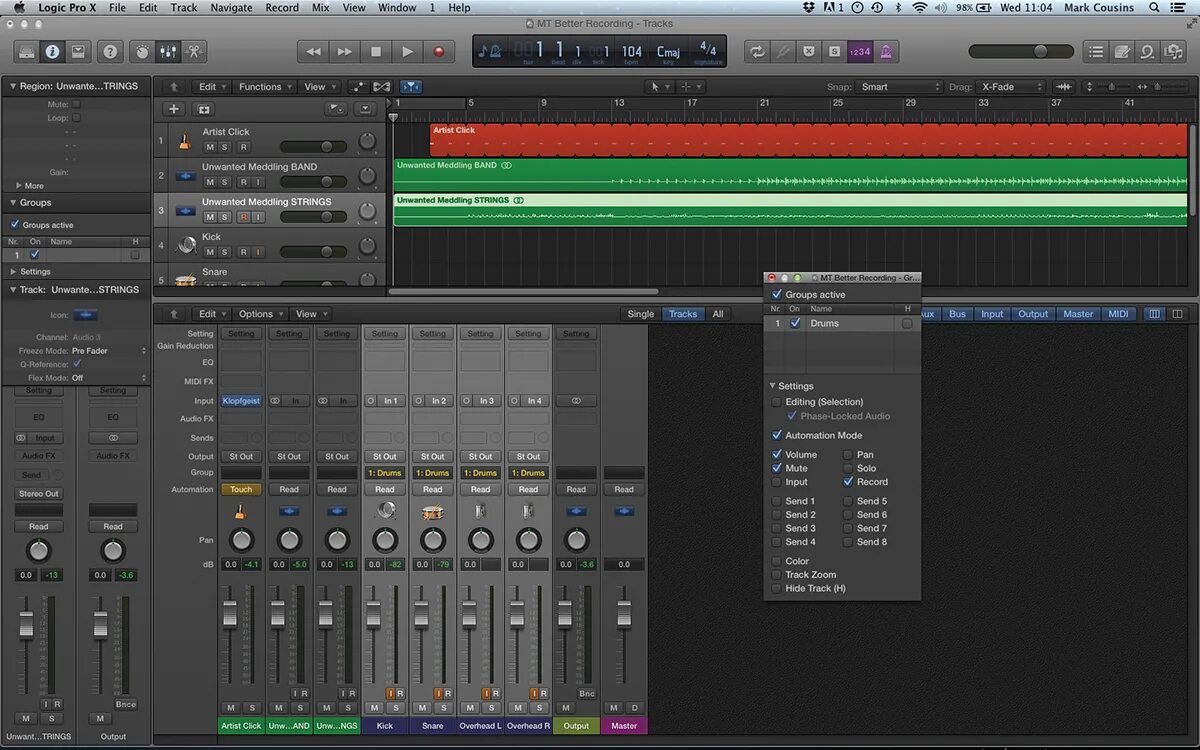1200x750 pixels.
Task: Open the Freeze Mode Pre Fader dropdown
Action: pyautogui.click(x=110, y=351)
